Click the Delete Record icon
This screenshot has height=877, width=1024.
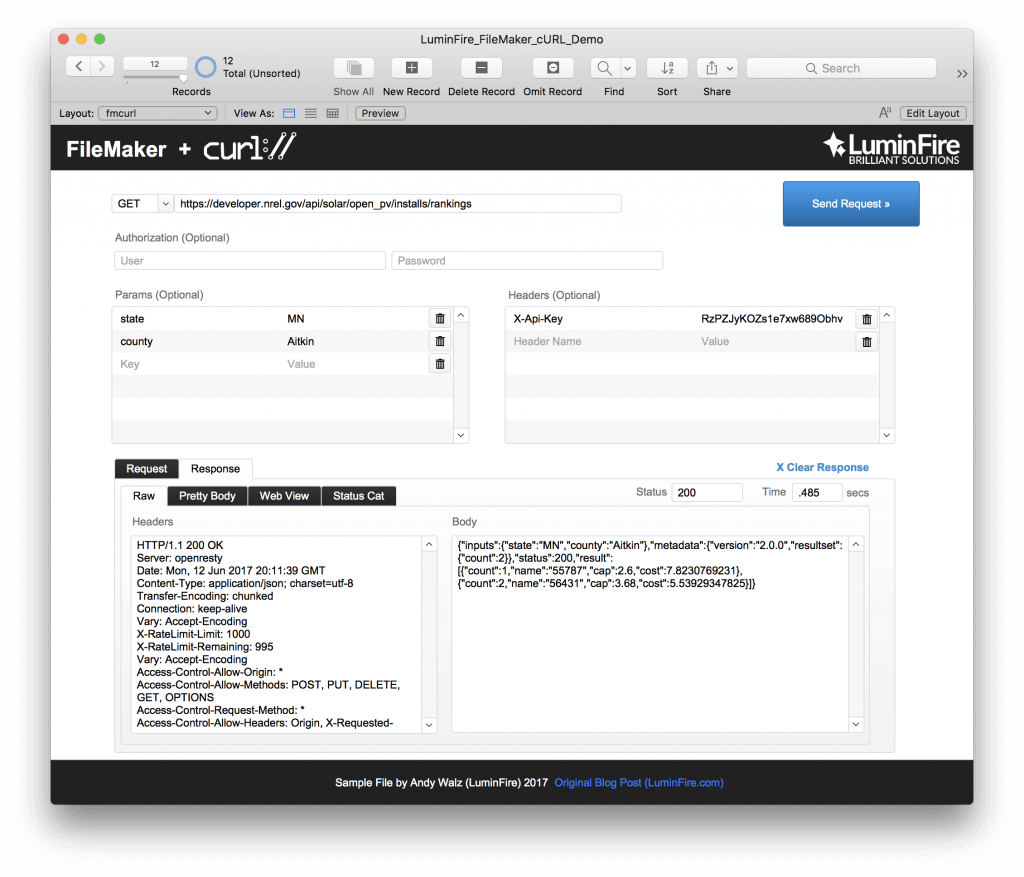click(481, 68)
